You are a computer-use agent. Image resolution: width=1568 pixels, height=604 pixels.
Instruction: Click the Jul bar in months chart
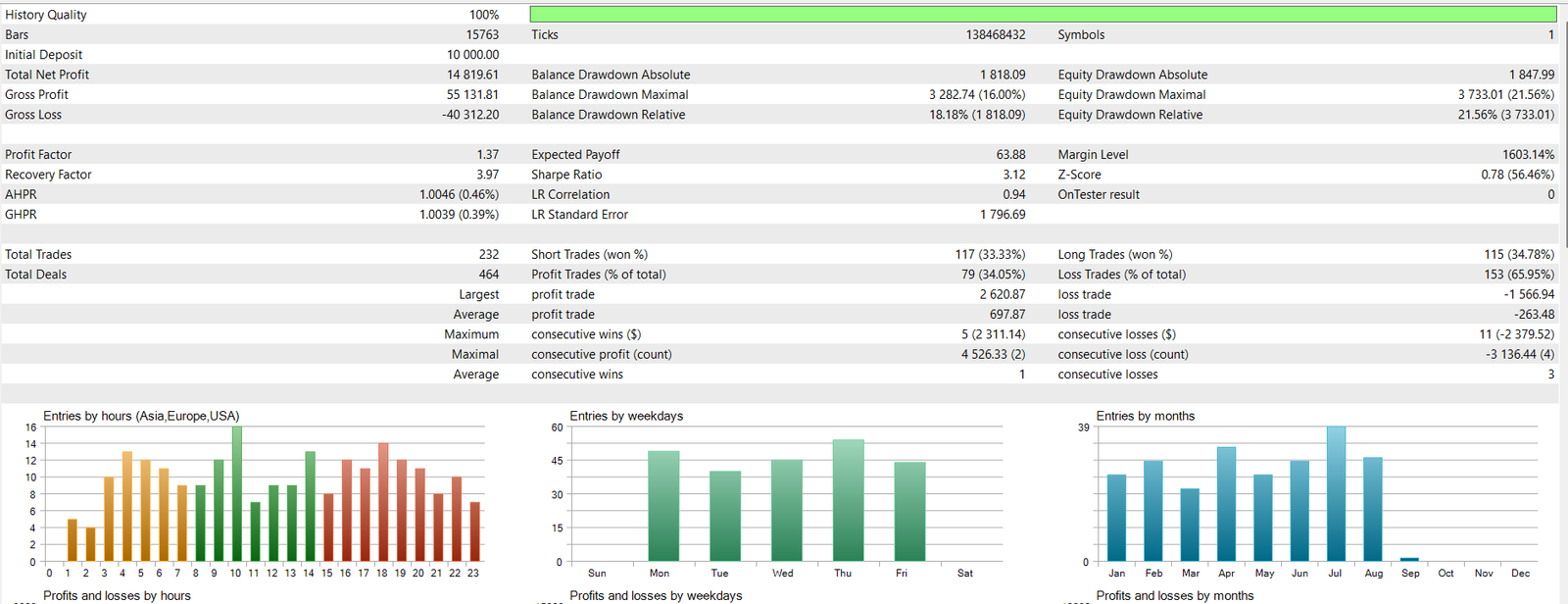click(x=1337, y=494)
